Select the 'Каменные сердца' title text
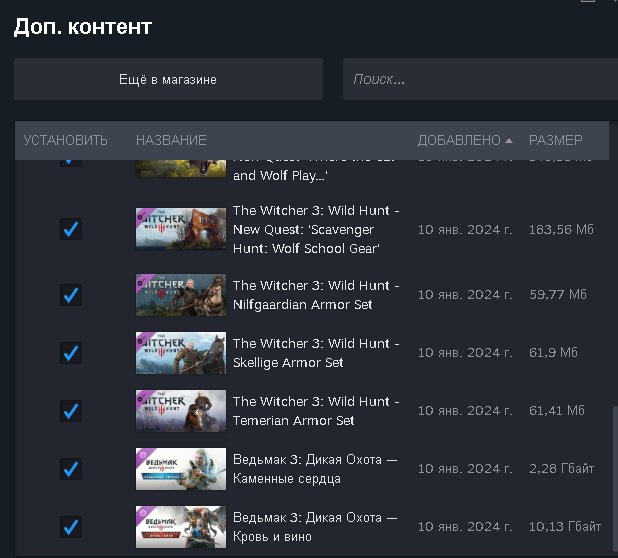 (315, 469)
